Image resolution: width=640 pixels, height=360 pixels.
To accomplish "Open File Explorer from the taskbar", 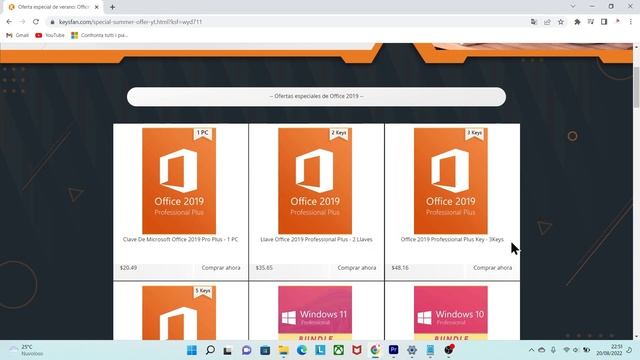I will point(283,350).
